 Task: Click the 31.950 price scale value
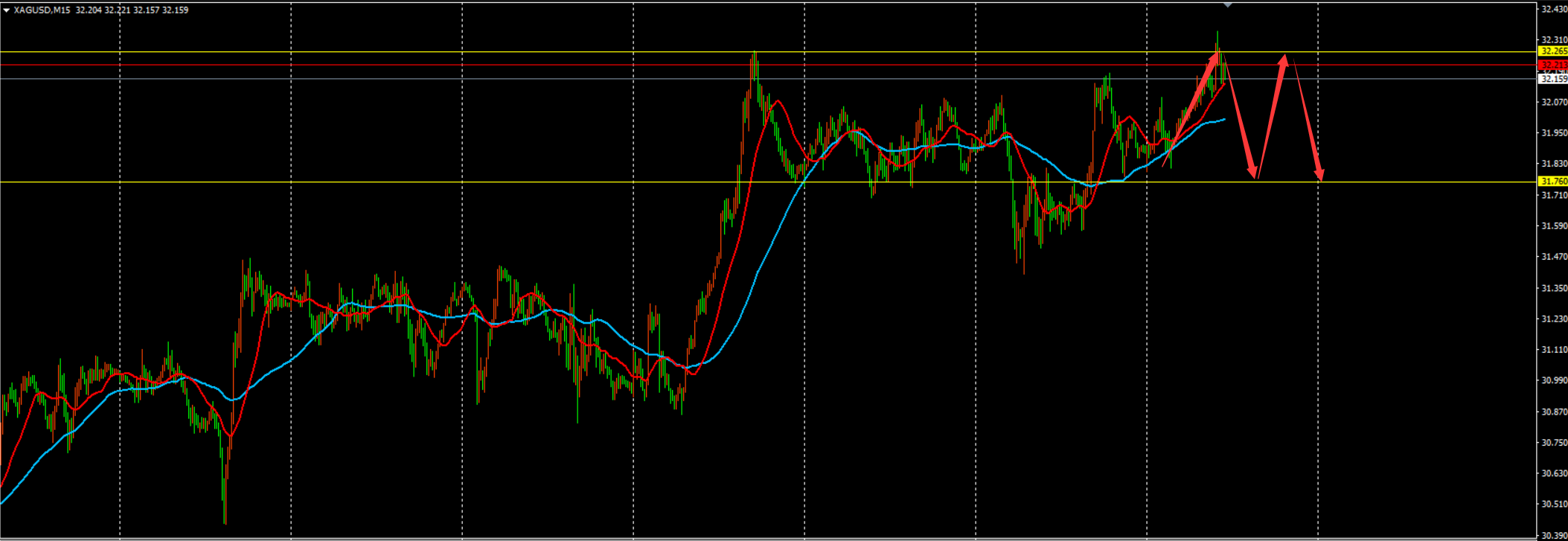click(1554, 133)
